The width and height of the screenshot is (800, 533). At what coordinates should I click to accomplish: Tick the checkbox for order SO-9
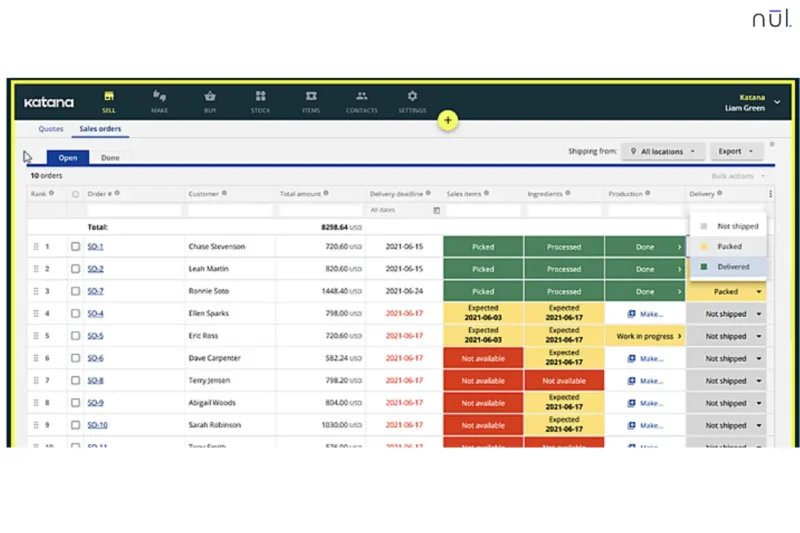pyautogui.click(x=76, y=403)
